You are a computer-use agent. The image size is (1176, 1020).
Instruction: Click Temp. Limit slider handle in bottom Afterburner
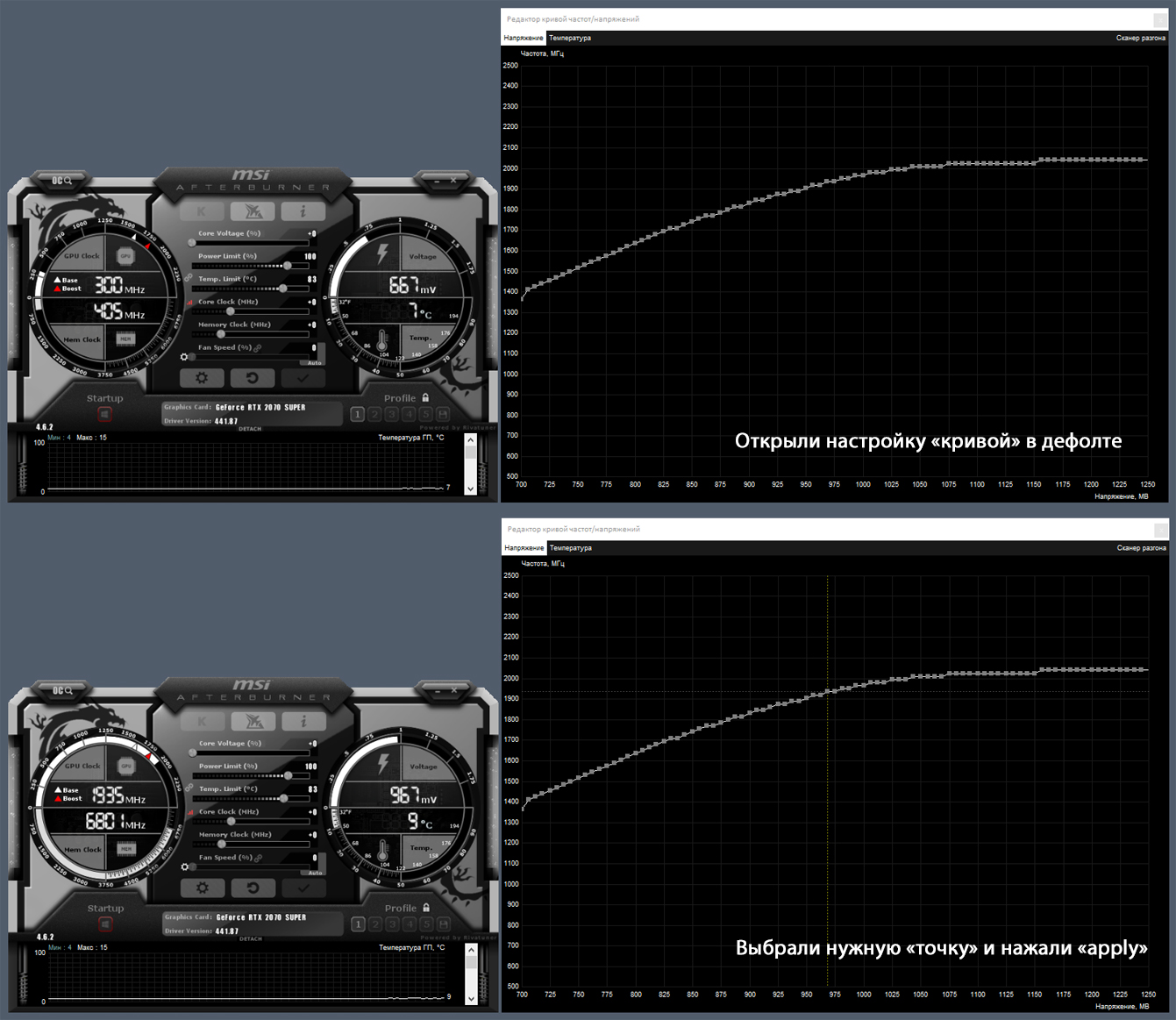pos(283,799)
